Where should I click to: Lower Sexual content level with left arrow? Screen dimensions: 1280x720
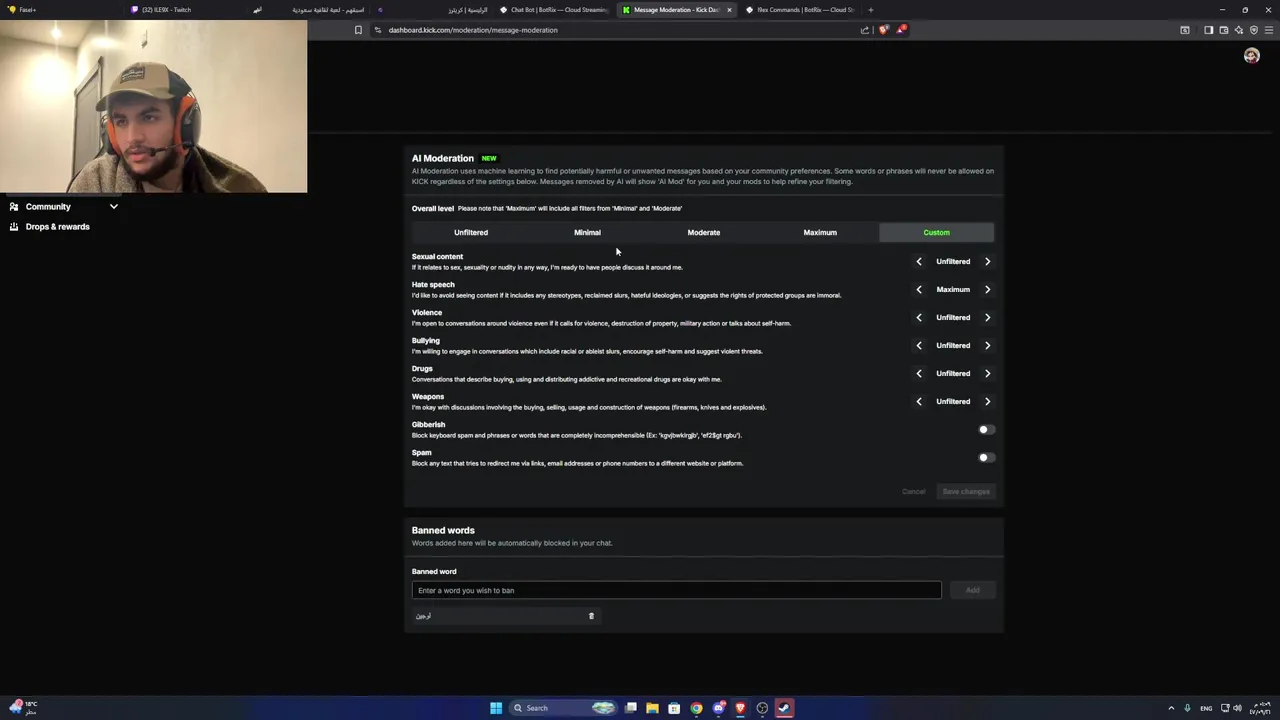pyautogui.click(x=919, y=262)
